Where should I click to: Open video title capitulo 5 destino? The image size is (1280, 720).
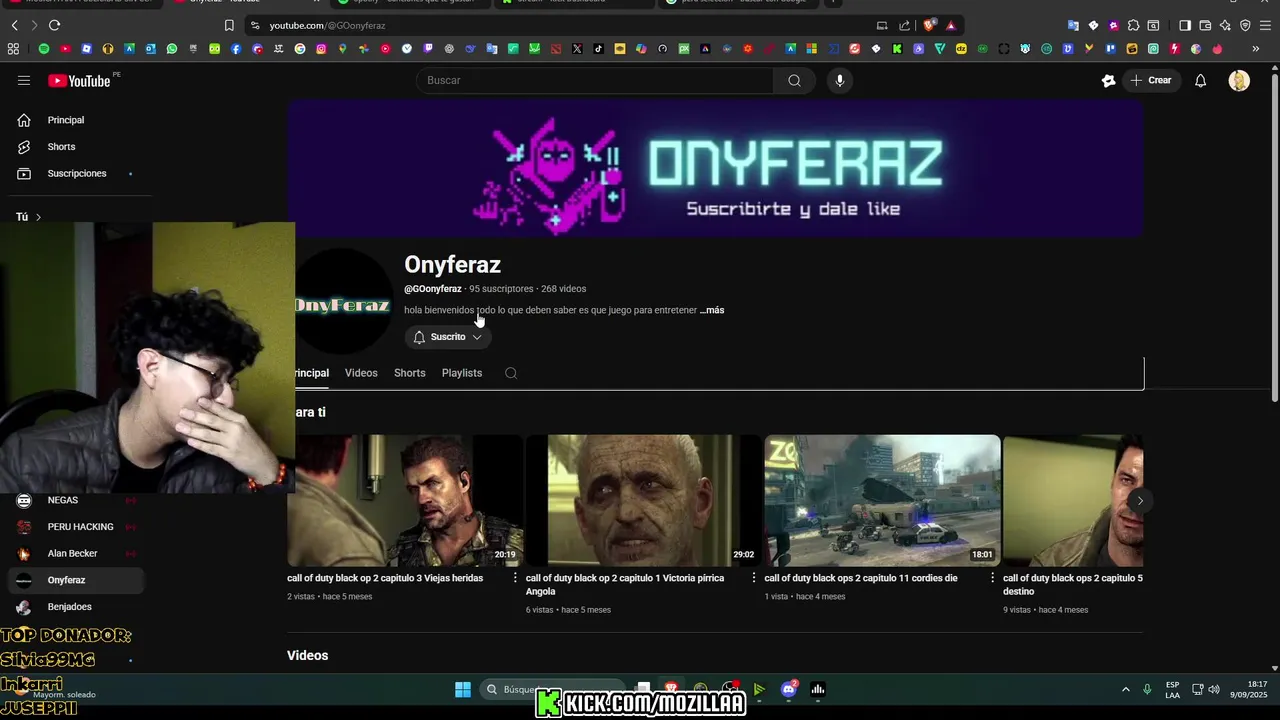[1073, 585]
